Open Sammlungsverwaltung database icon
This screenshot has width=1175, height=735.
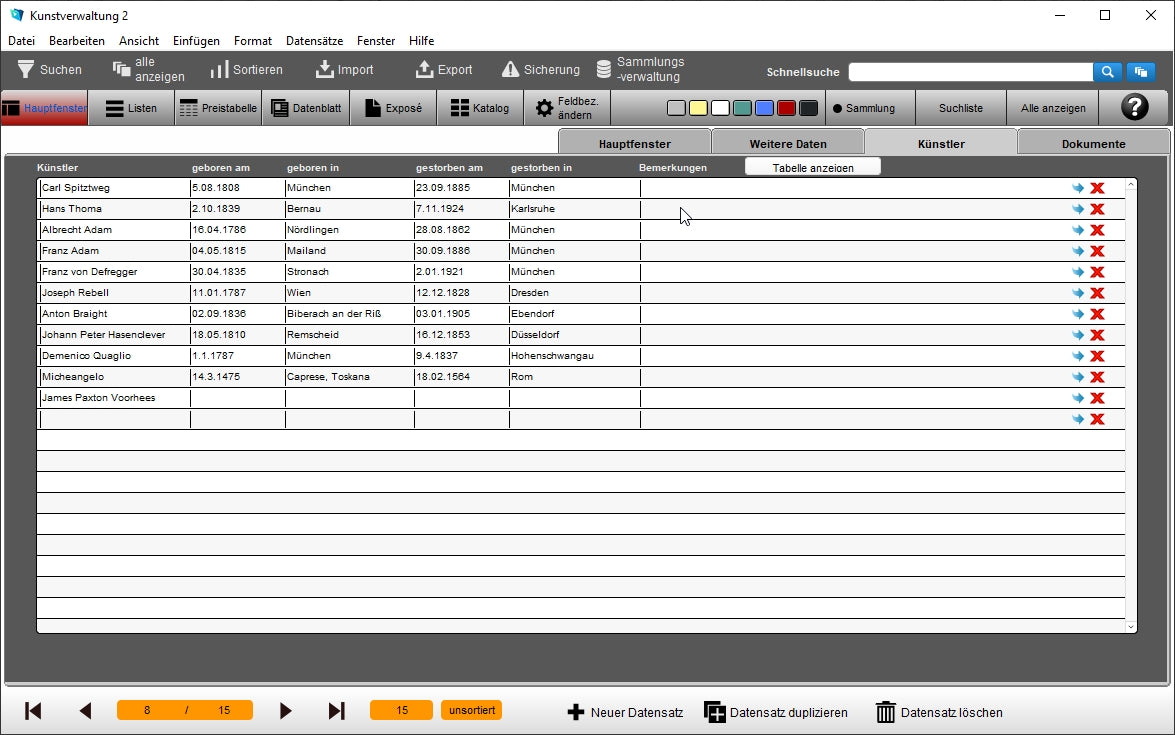604,70
